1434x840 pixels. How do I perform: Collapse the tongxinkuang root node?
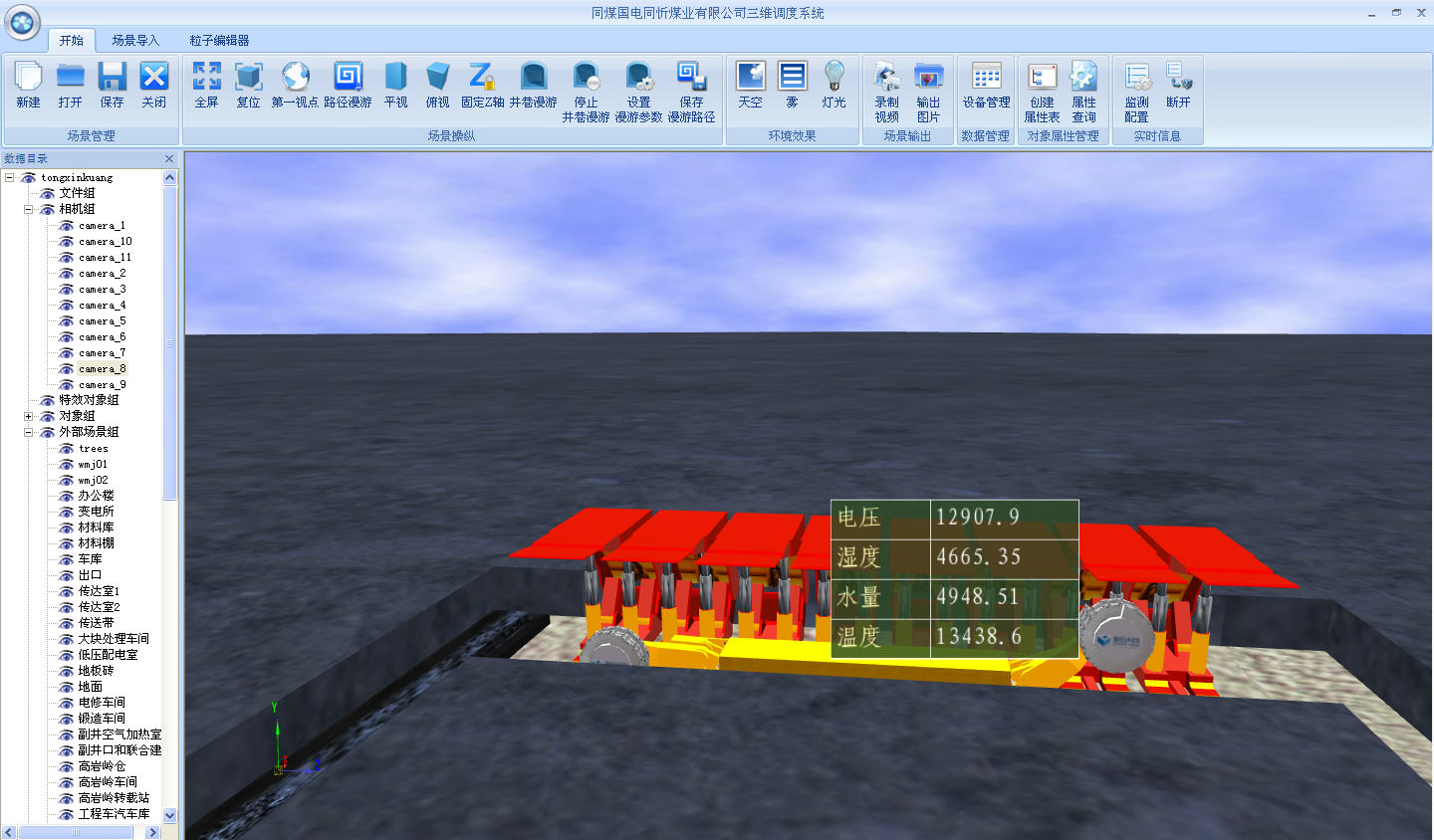pos(9,178)
